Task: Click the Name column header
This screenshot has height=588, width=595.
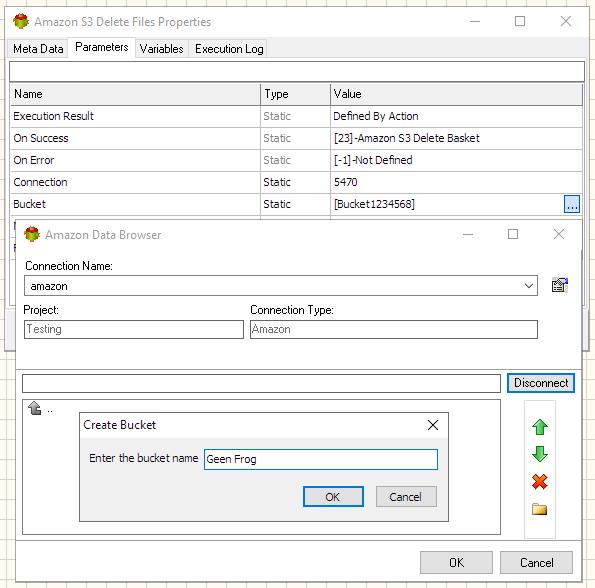Action: point(135,94)
